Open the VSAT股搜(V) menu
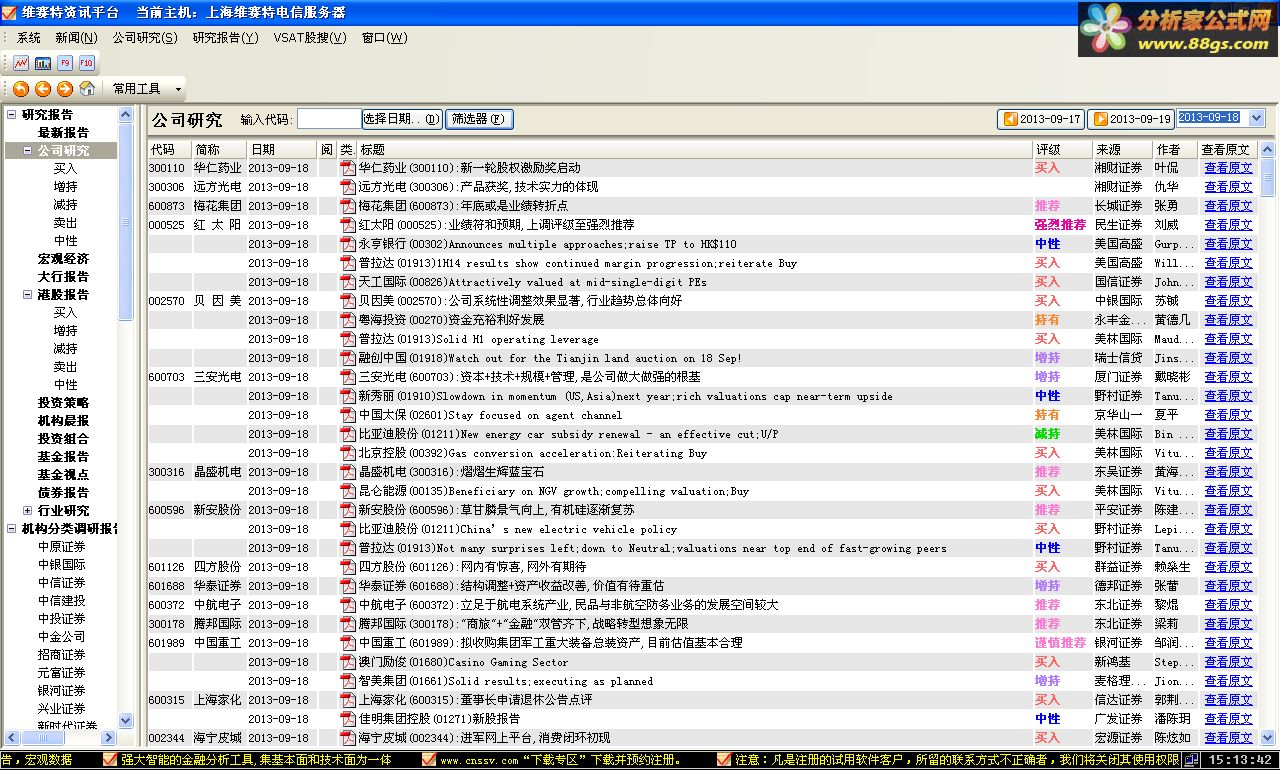Image resolution: width=1280 pixels, height=770 pixels. 310,38
